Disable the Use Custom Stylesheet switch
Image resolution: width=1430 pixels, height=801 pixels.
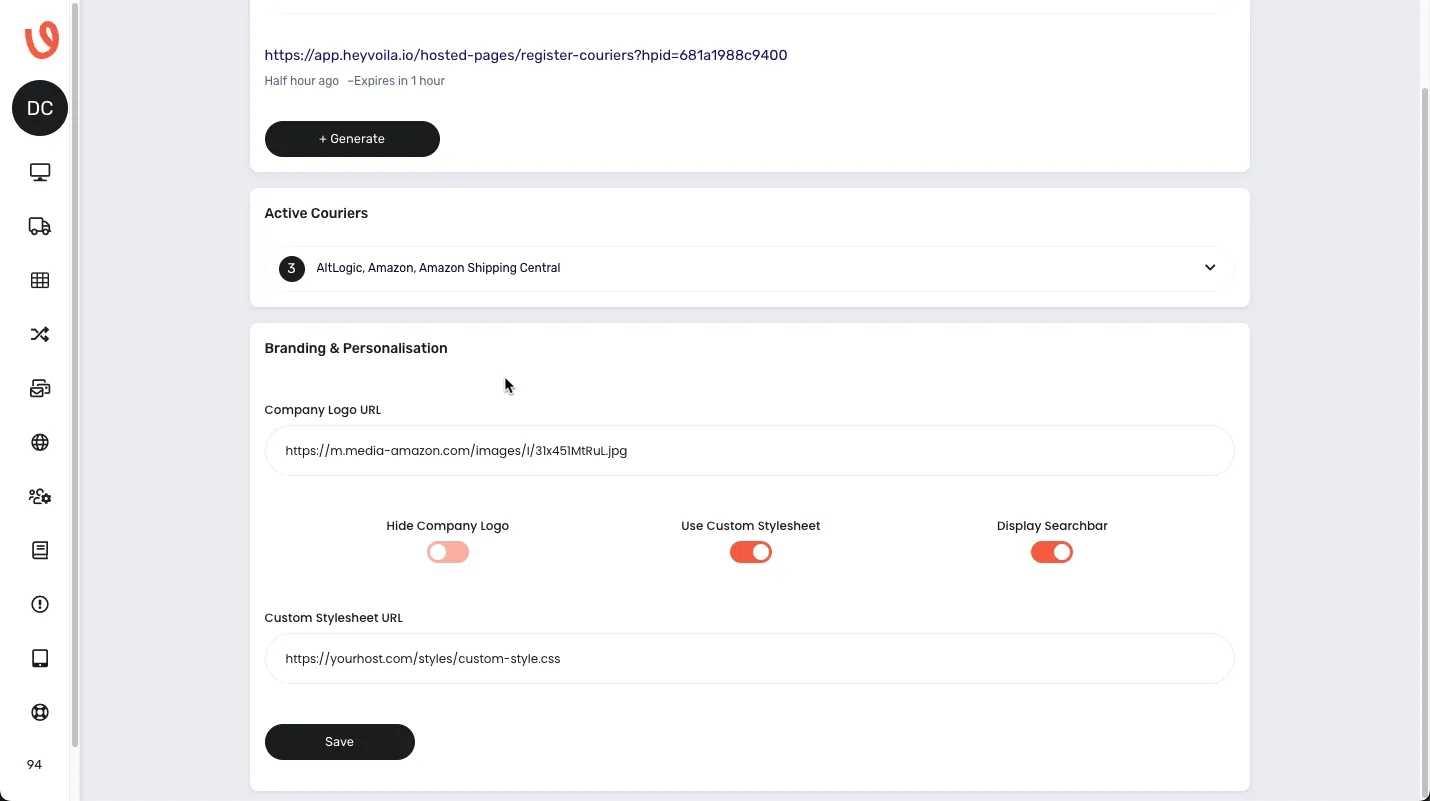(x=751, y=552)
